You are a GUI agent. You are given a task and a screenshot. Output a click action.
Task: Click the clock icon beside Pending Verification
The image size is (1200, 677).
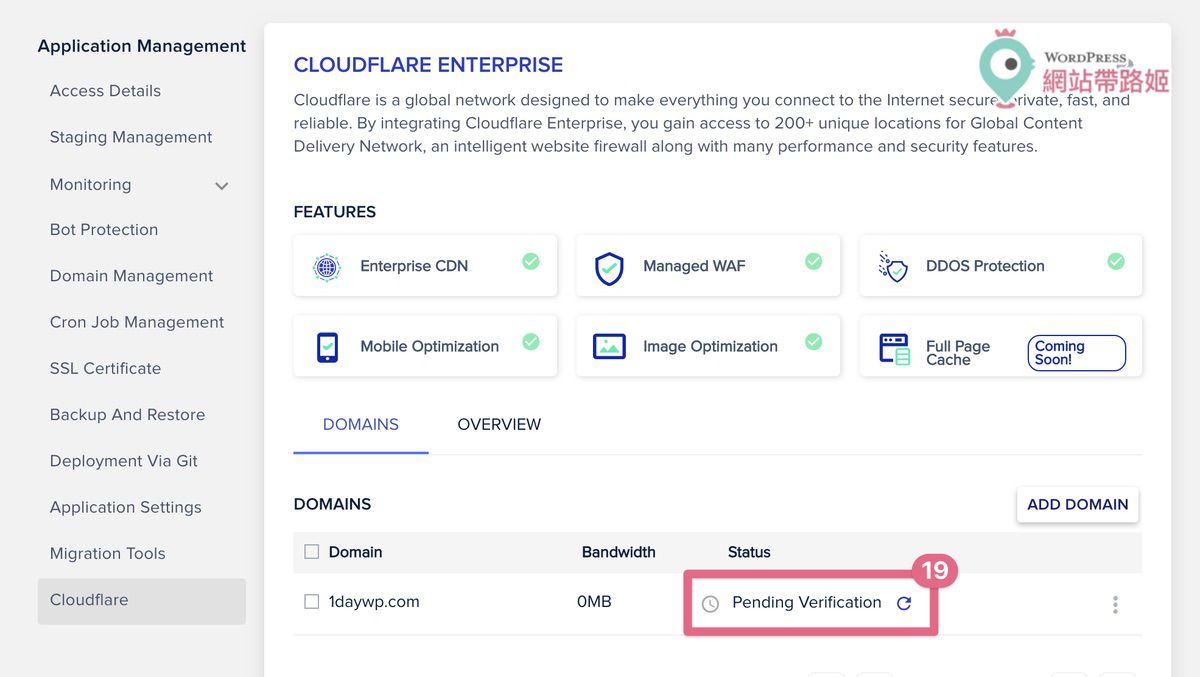(x=710, y=604)
